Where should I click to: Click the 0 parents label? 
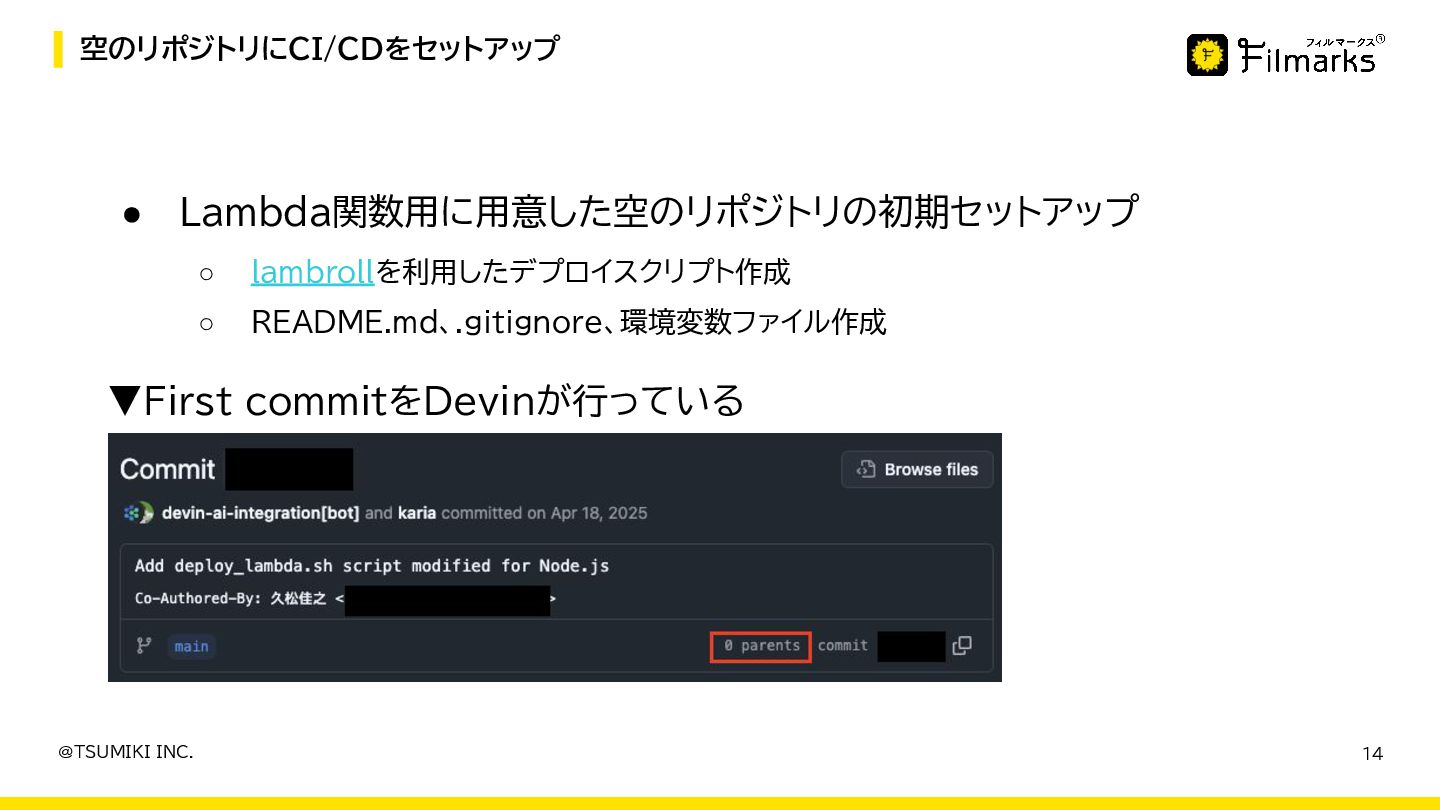[761, 646]
